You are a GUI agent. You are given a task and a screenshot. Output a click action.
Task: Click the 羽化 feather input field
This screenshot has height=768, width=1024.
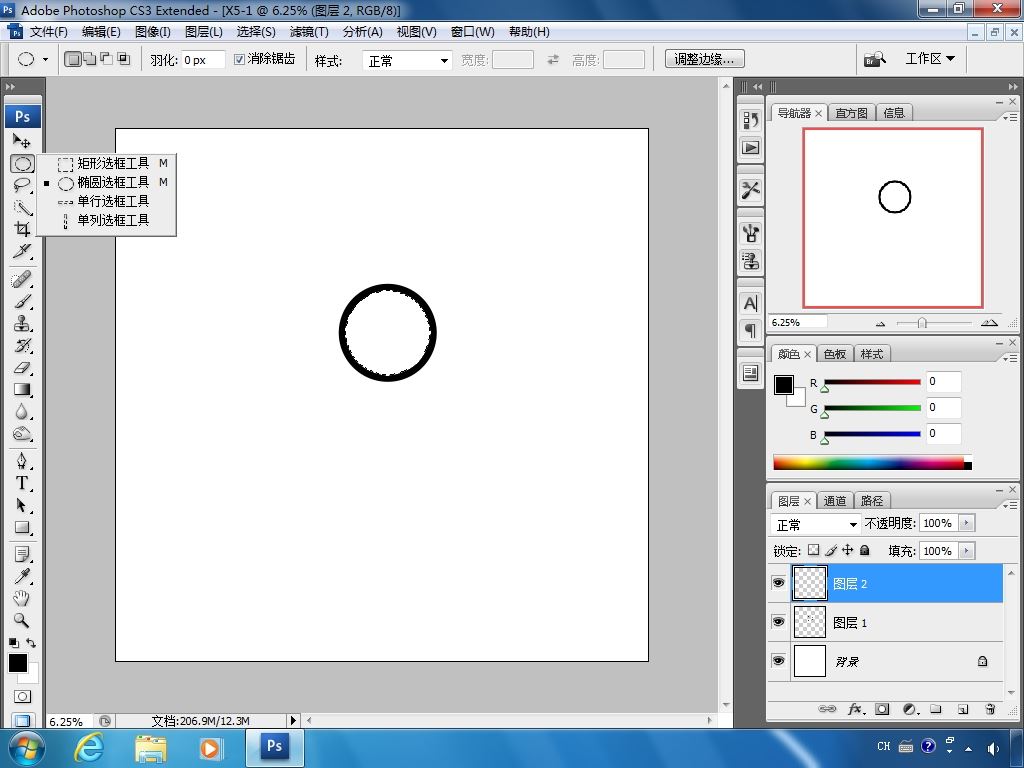(203, 60)
